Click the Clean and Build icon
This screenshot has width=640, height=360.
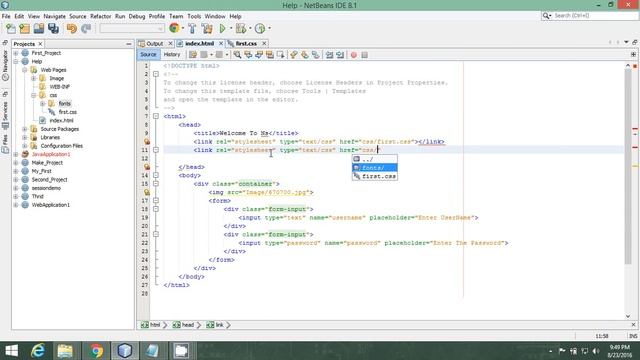point(207,29)
